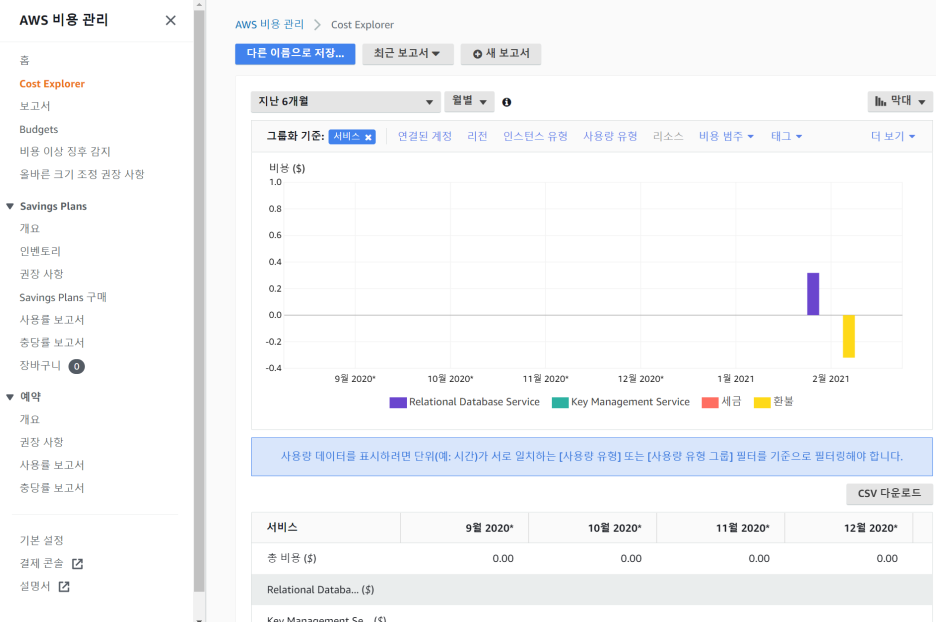Collapse the 예약 section
Image resolution: width=936 pixels, height=622 pixels.
[10, 397]
